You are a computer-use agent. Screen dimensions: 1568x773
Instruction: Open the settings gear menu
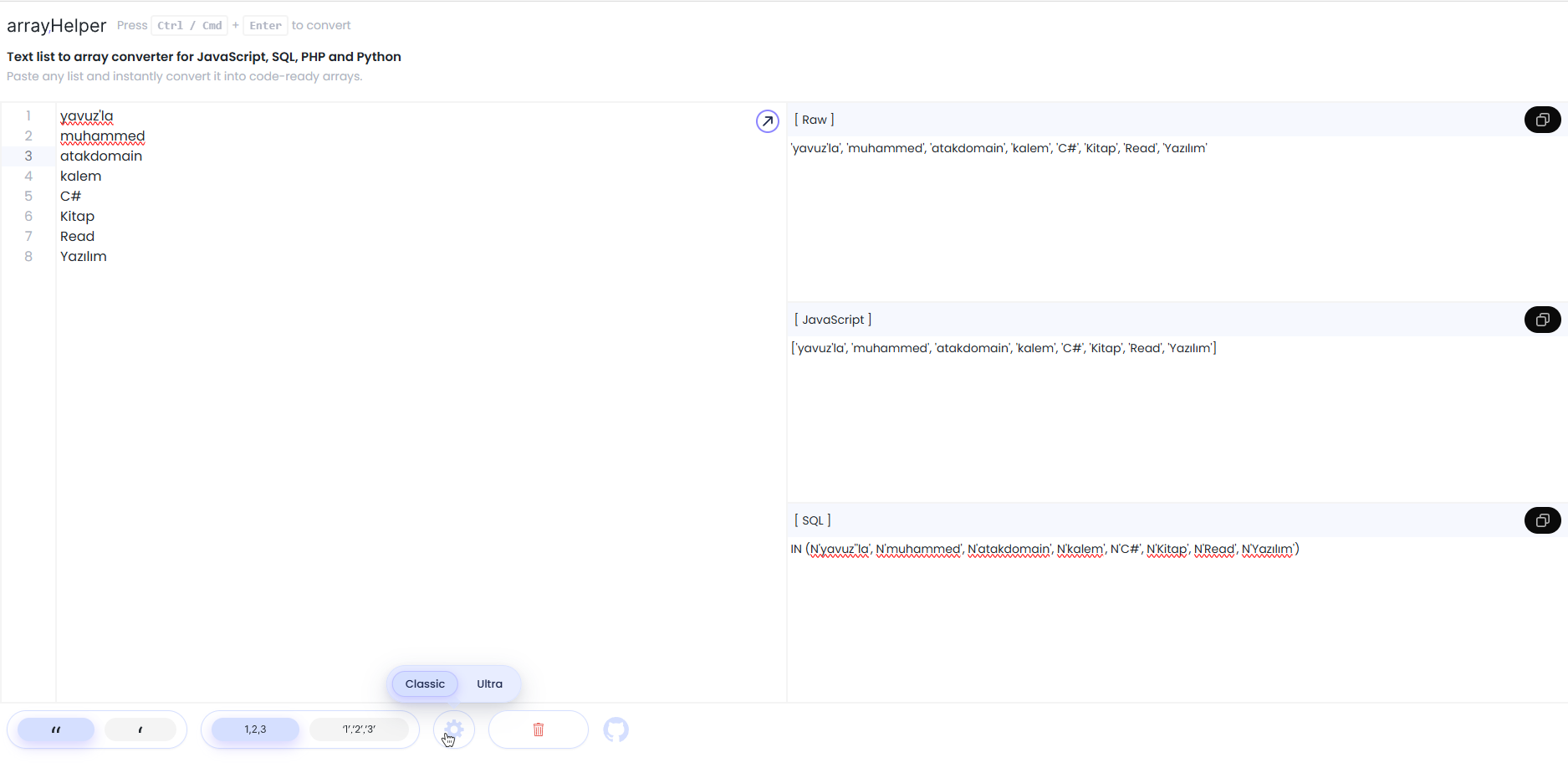click(x=453, y=729)
